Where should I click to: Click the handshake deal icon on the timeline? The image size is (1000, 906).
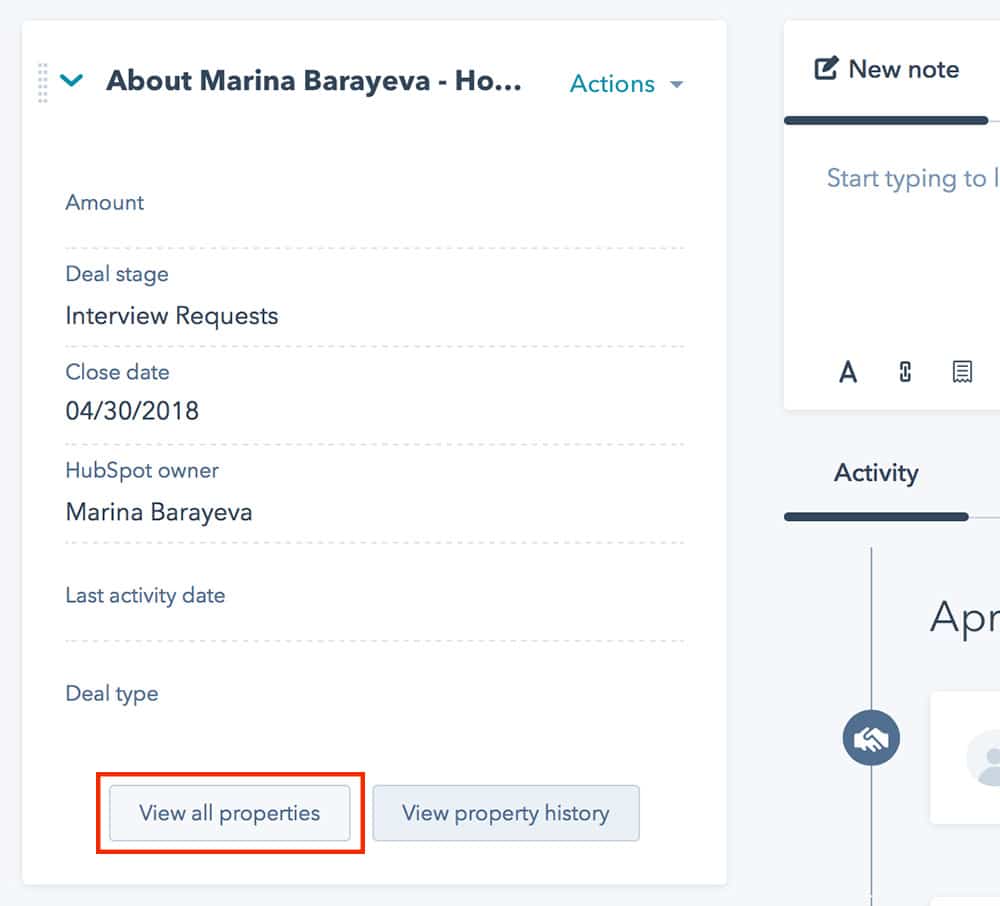(872, 737)
